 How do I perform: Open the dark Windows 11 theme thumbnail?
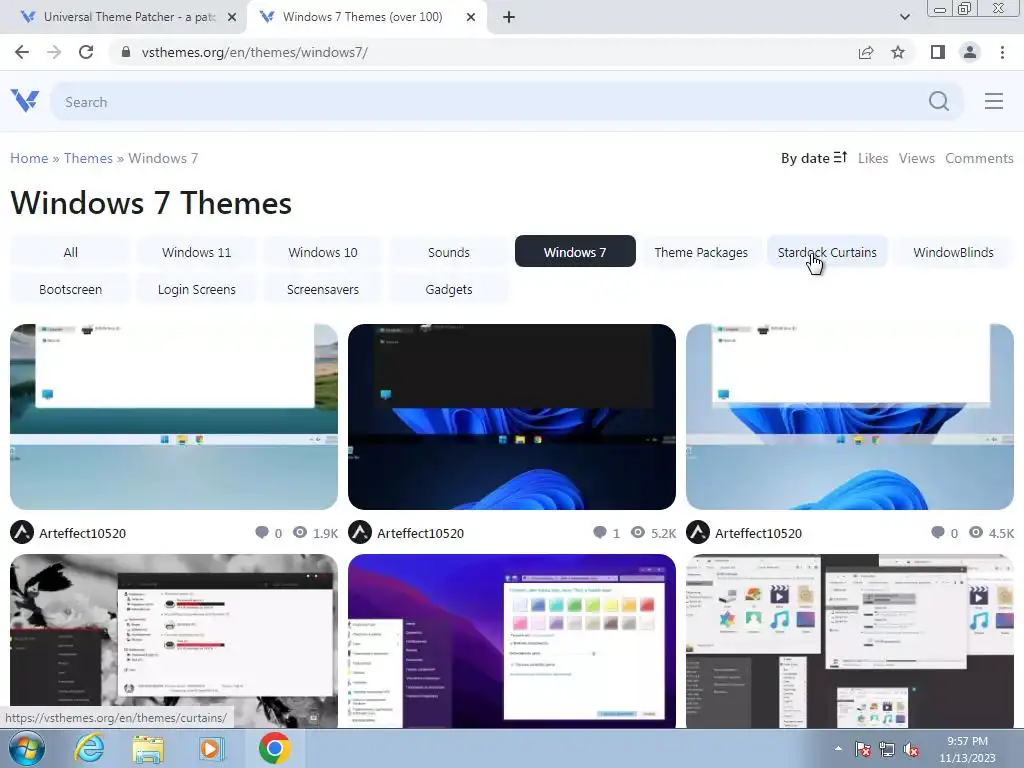(x=511, y=417)
